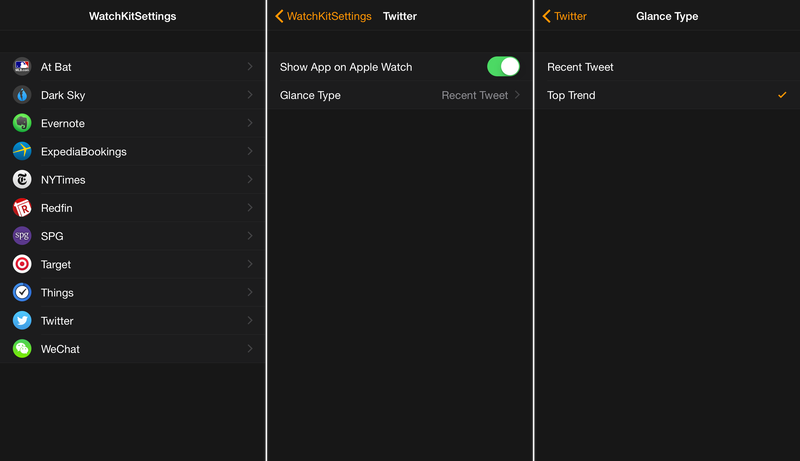Viewport: 800px width, 461px height.
Task: Expand the Things row chevron
Action: [250, 292]
